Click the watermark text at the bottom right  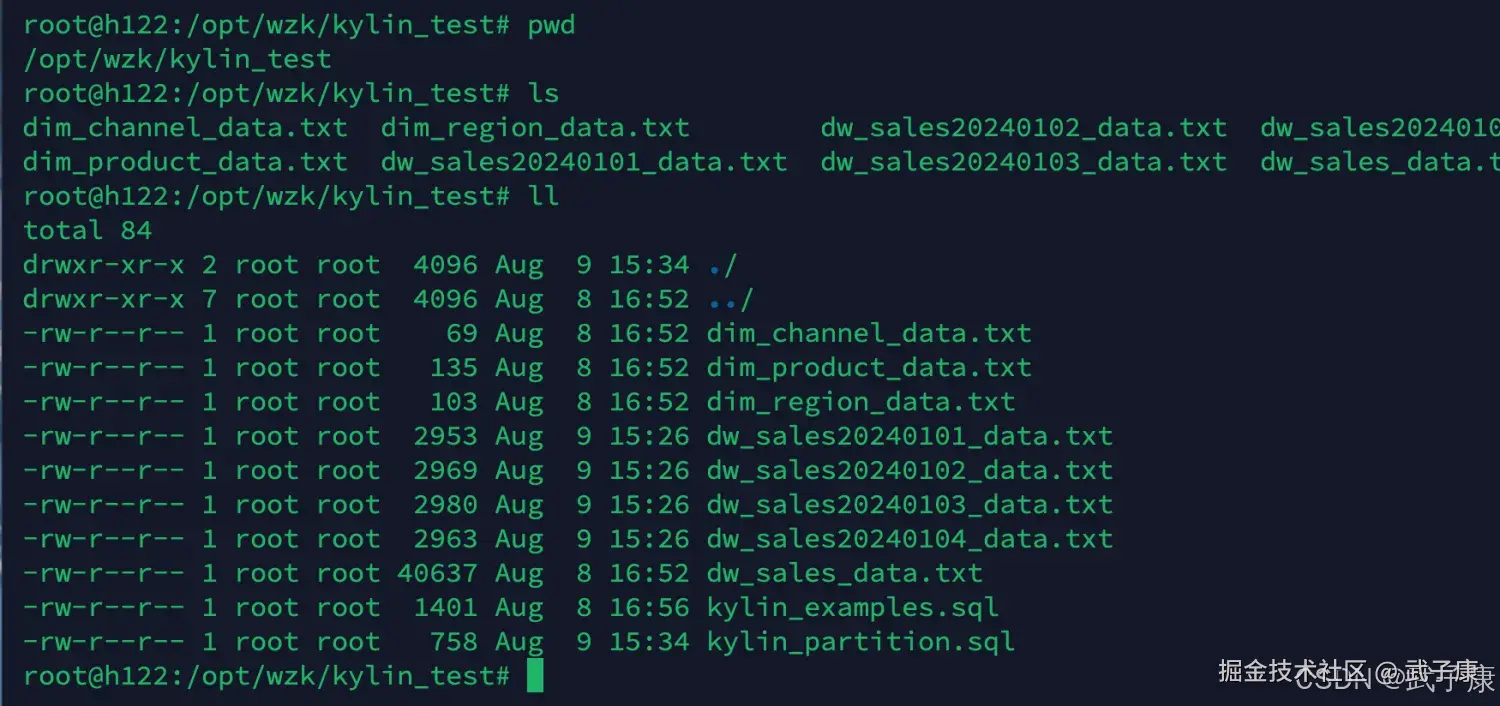1355,674
